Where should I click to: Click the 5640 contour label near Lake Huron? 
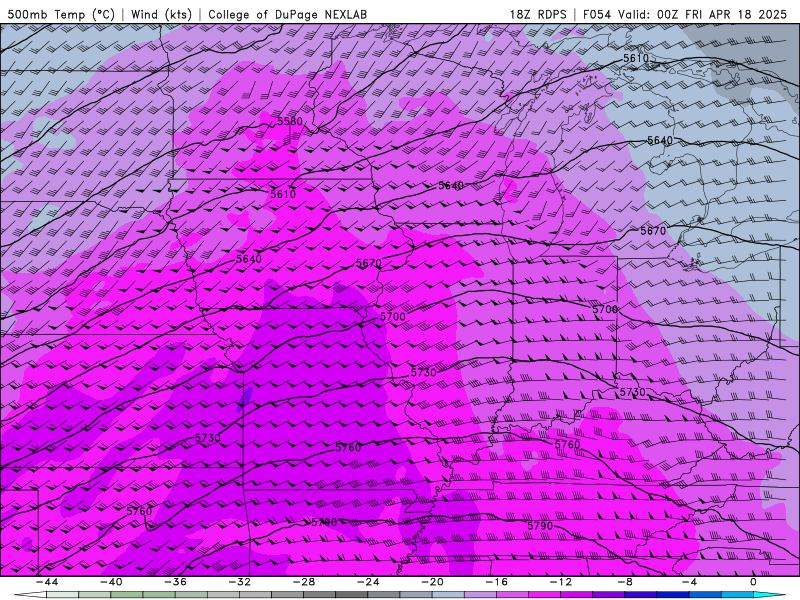pyautogui.click(x=660, y=140)
